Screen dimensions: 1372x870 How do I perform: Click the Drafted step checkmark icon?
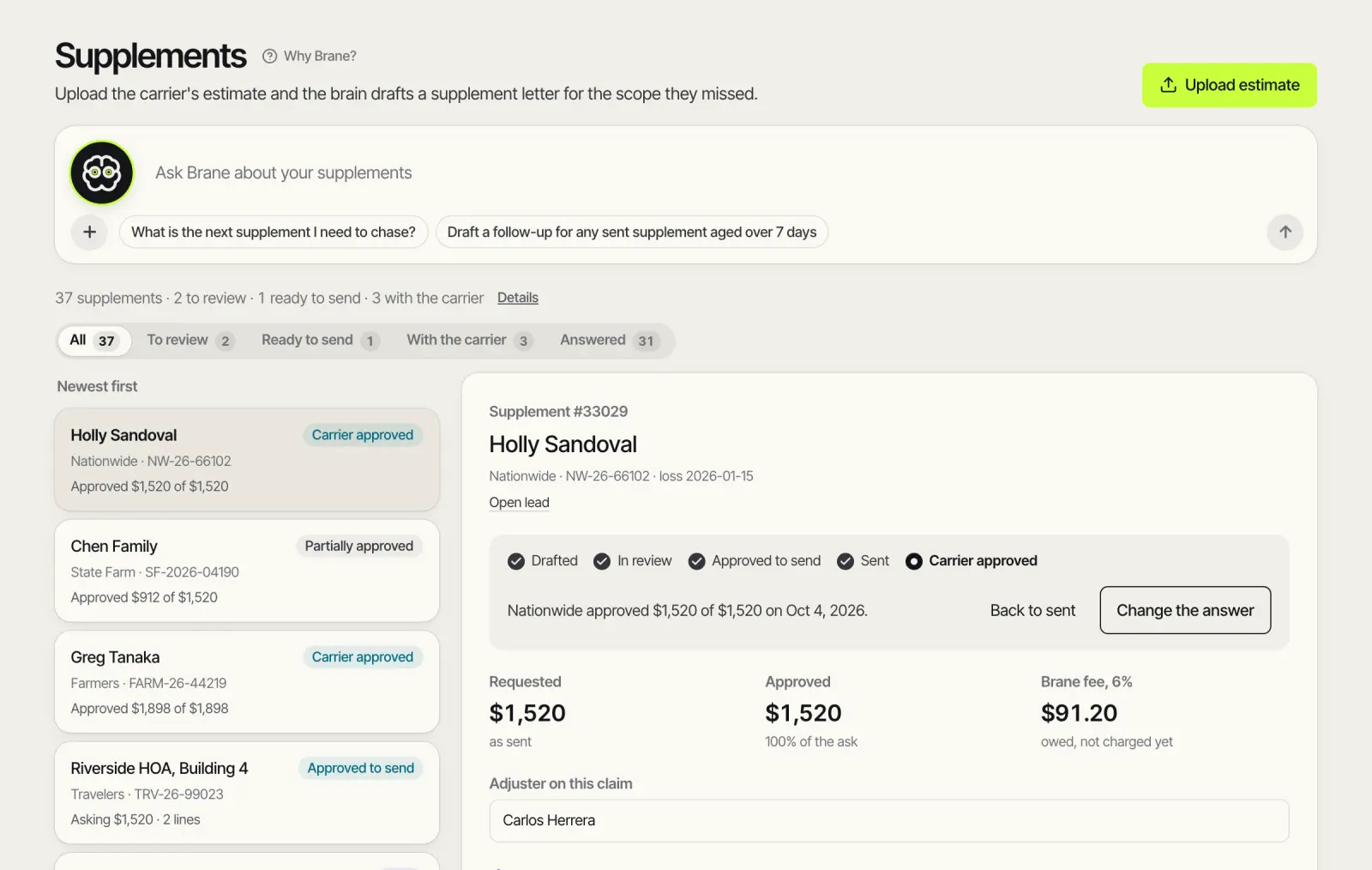click(x=515, y=561)
